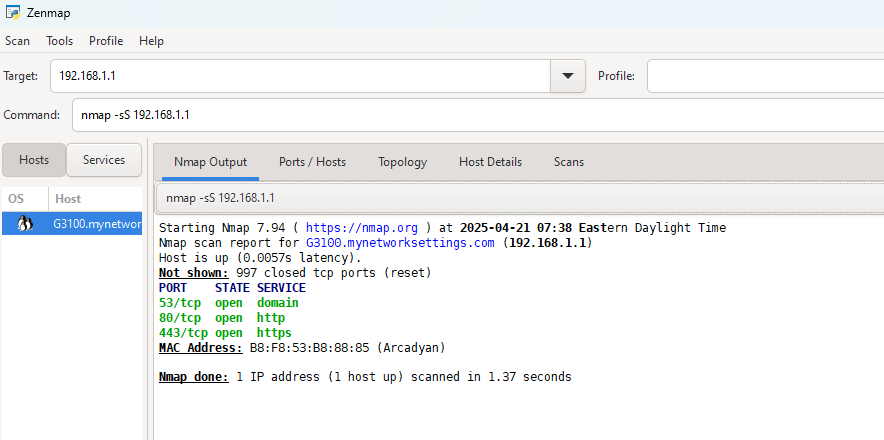Click the Linux penguin OS icon for G3100 host

[x=25, y=223]
